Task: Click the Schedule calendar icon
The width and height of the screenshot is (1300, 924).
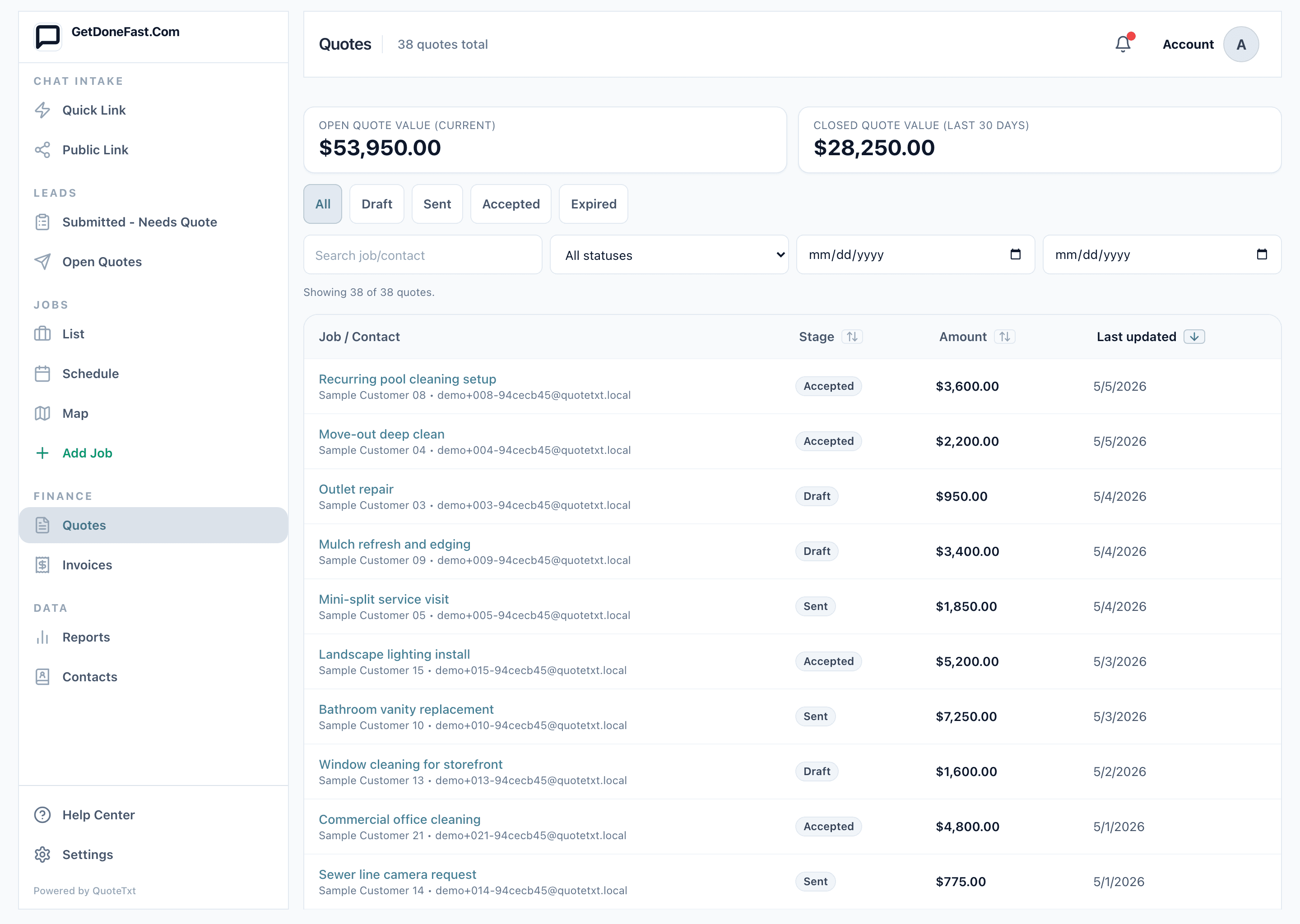Action: (x=43, y=374)
